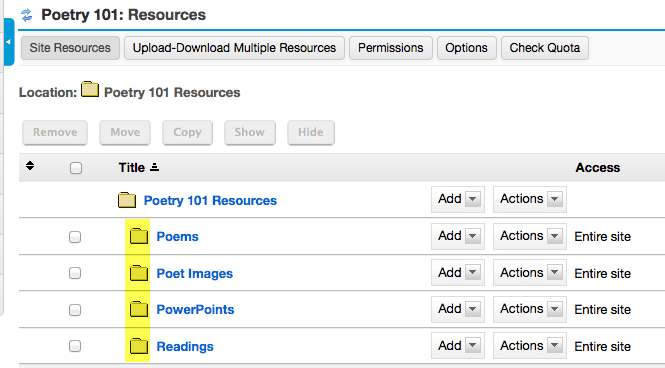Open the Actions dropdown for Poems

[530, 236]
